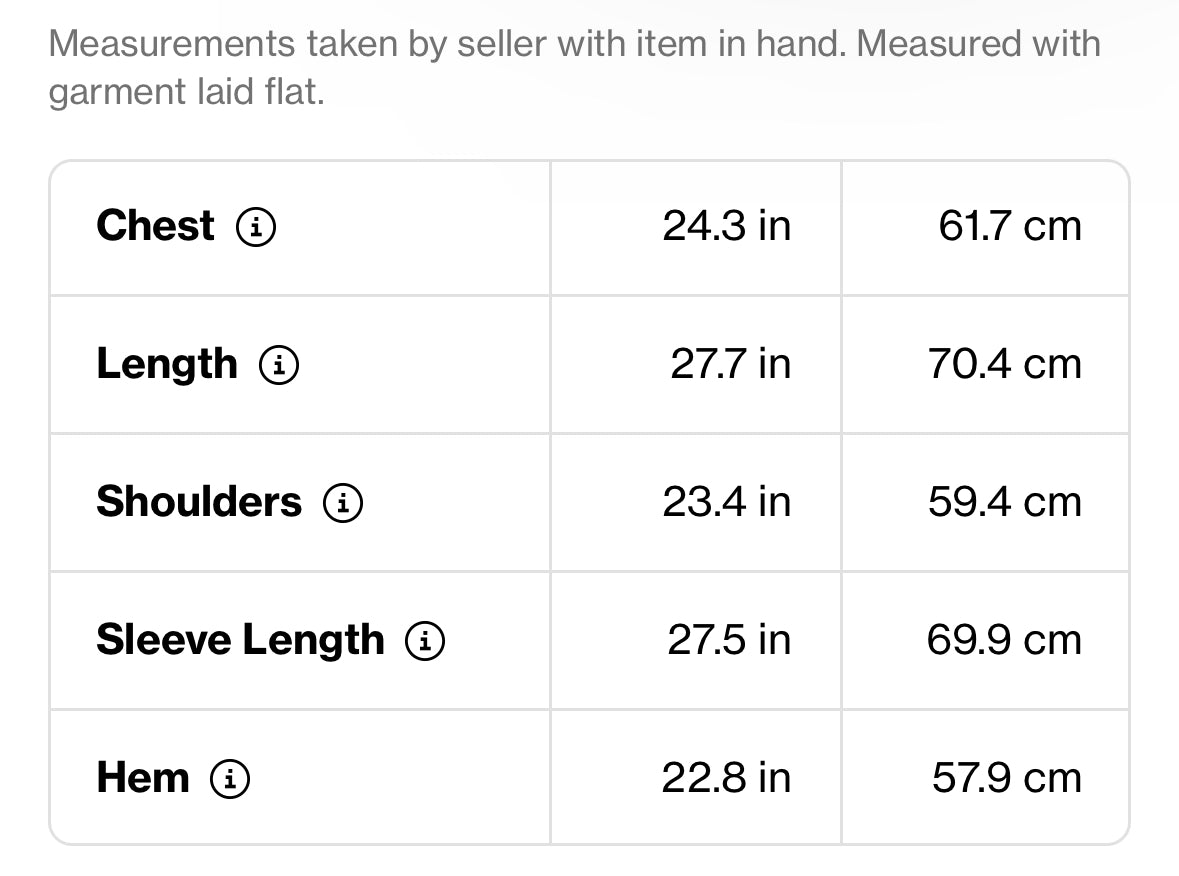Select the Chest row label
Image resolution: width=1179 pixels, height=876 pixels.
[x=155, y=226]
